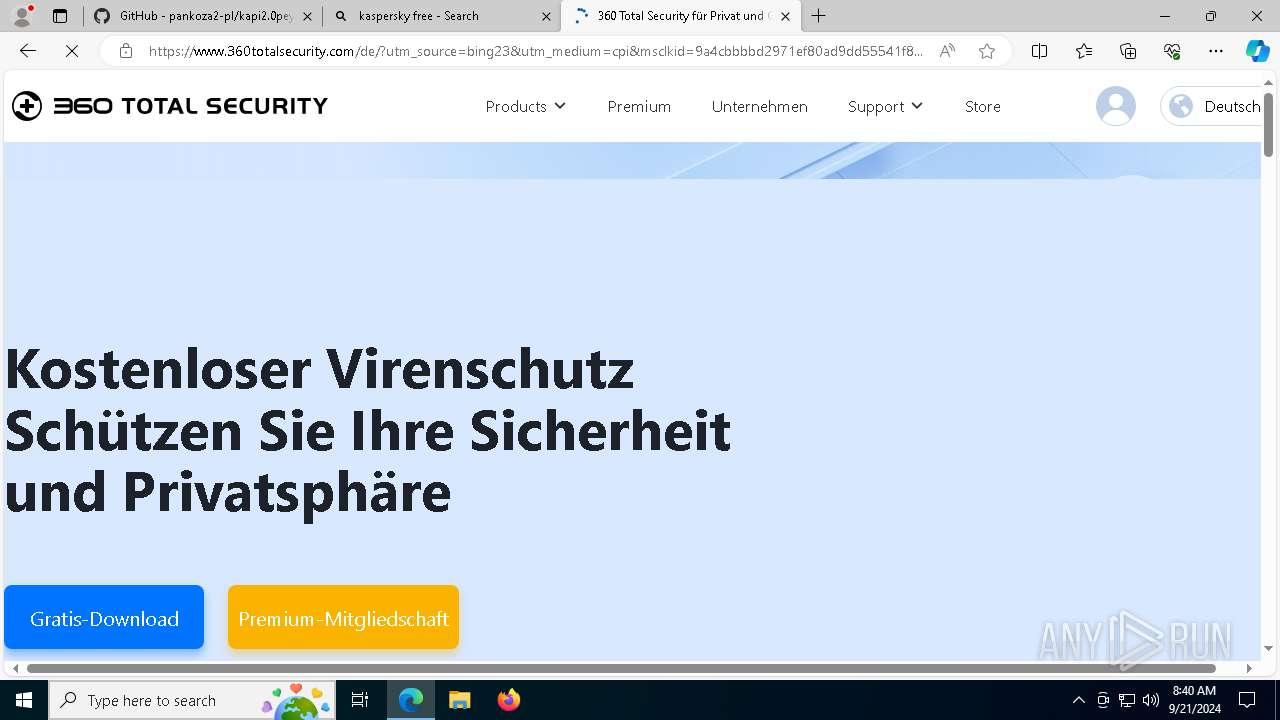Open the Favorites list icon
The image size is (1280, 720).
pyautogui.click(x=1084, y=51)
